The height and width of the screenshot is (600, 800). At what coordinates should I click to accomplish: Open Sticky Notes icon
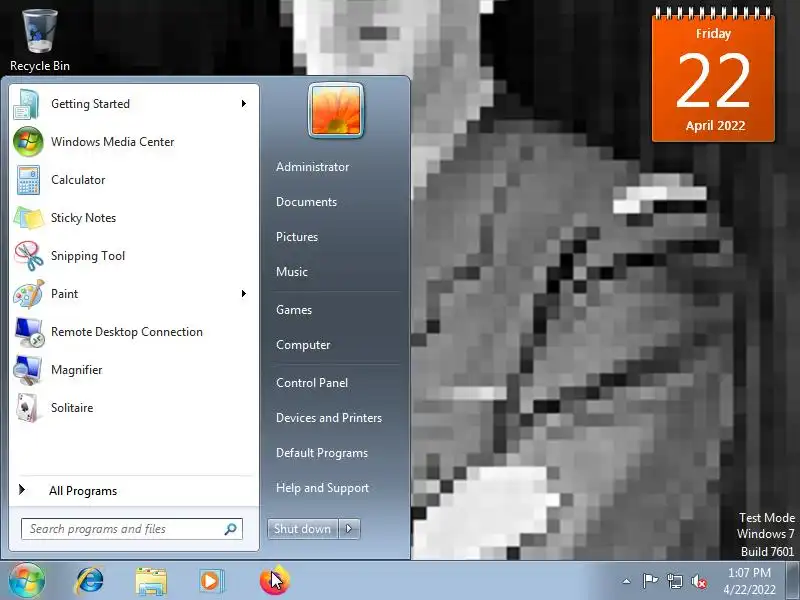(28, 218)
